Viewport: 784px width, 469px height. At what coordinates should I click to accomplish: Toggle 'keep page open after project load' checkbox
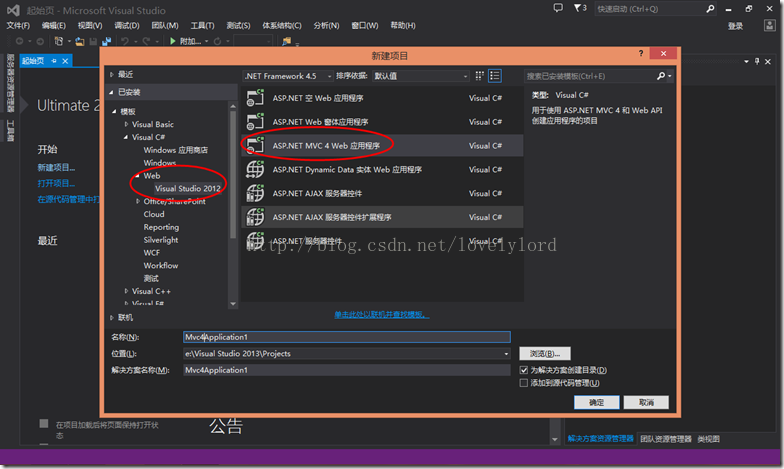[x=44, y=424]
